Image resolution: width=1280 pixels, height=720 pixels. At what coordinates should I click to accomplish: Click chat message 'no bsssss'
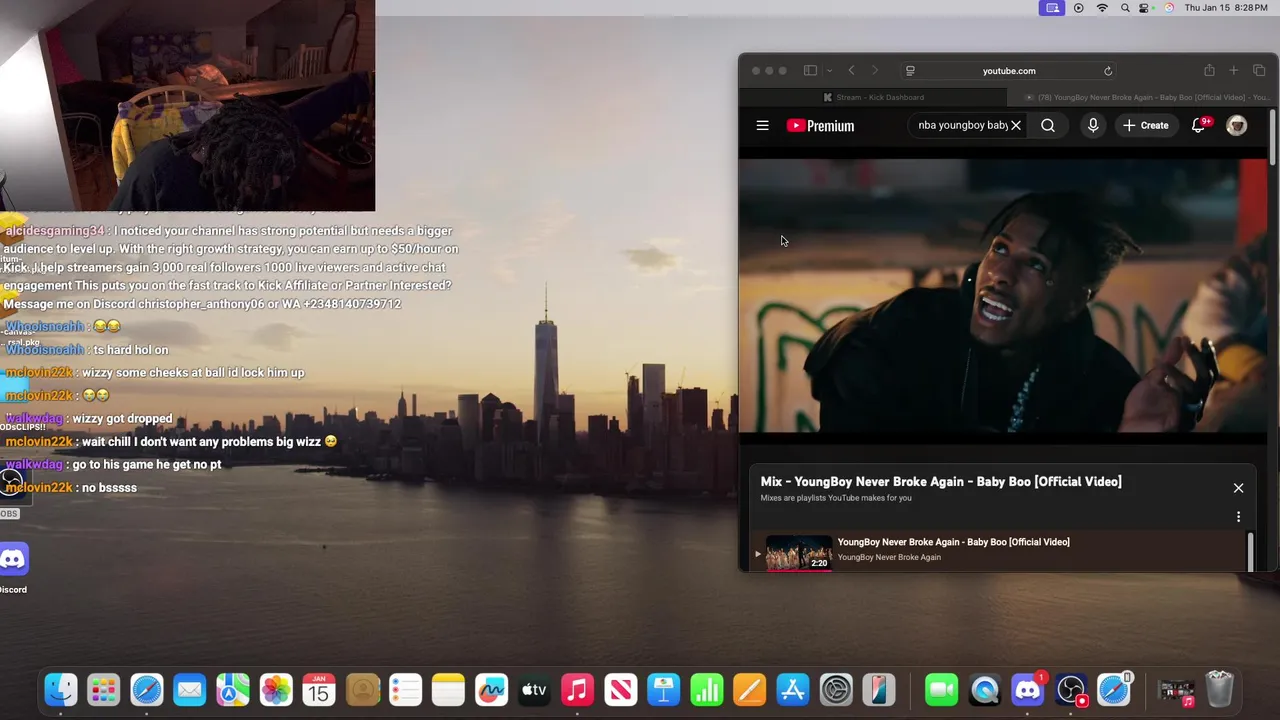[x=109, y=488]
